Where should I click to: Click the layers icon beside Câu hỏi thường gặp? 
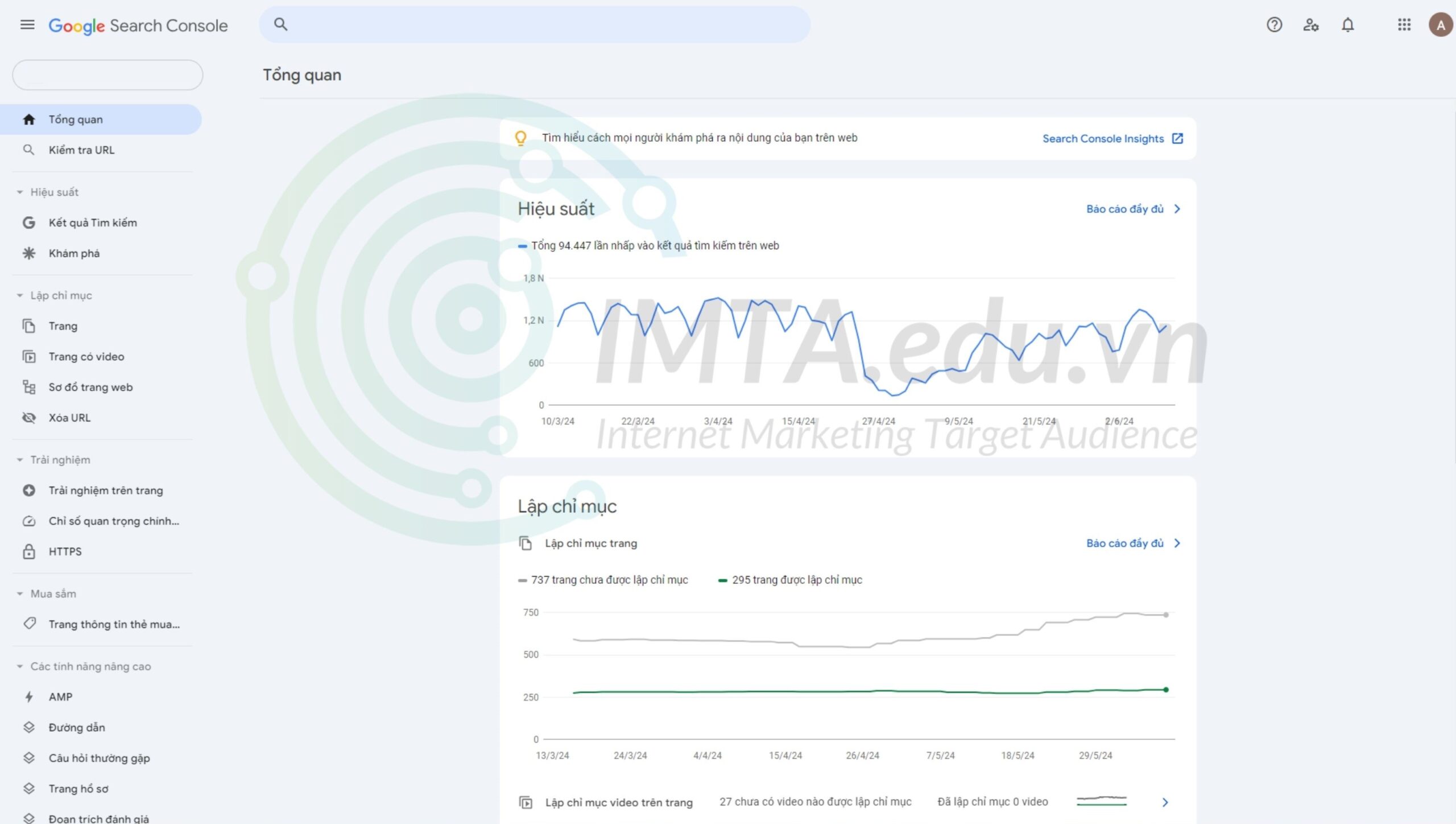coord(29,758)
